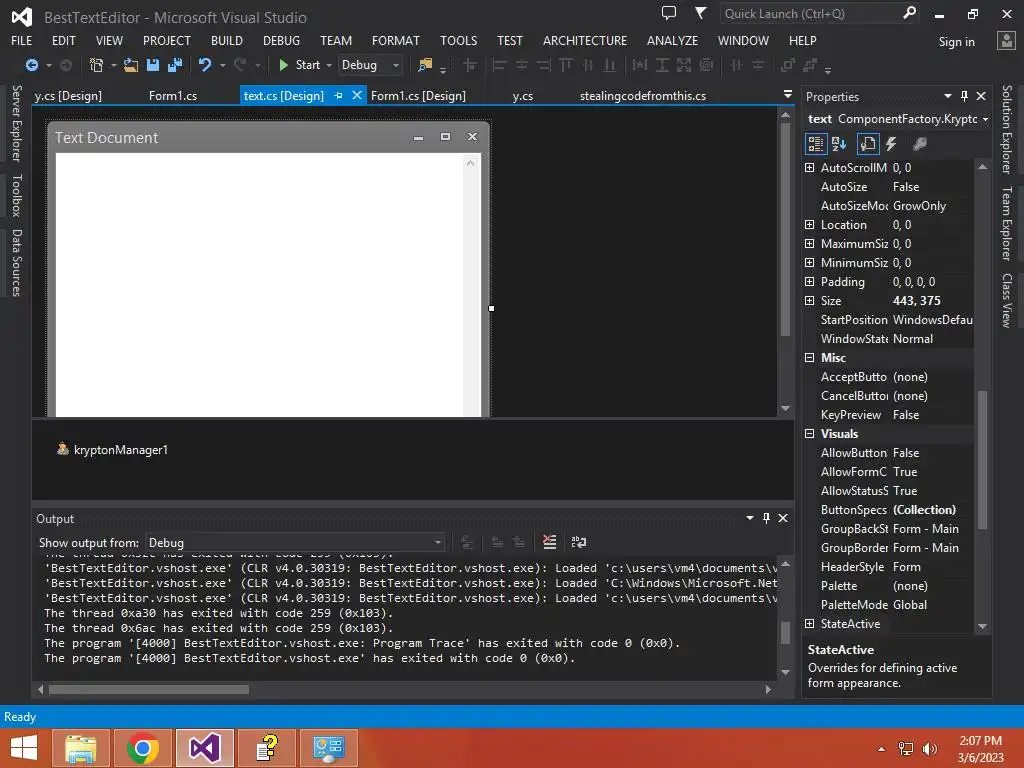The width and height of the screenshot is (1024, 768).
Task: Save the file with the floppy icon
Action: click(153, 65)
